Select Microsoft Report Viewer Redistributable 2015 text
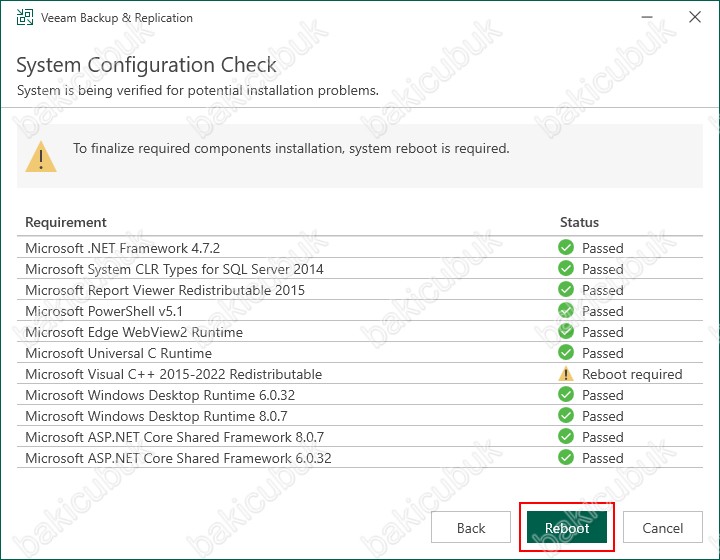Screen dimensions: 720x560 165,290
